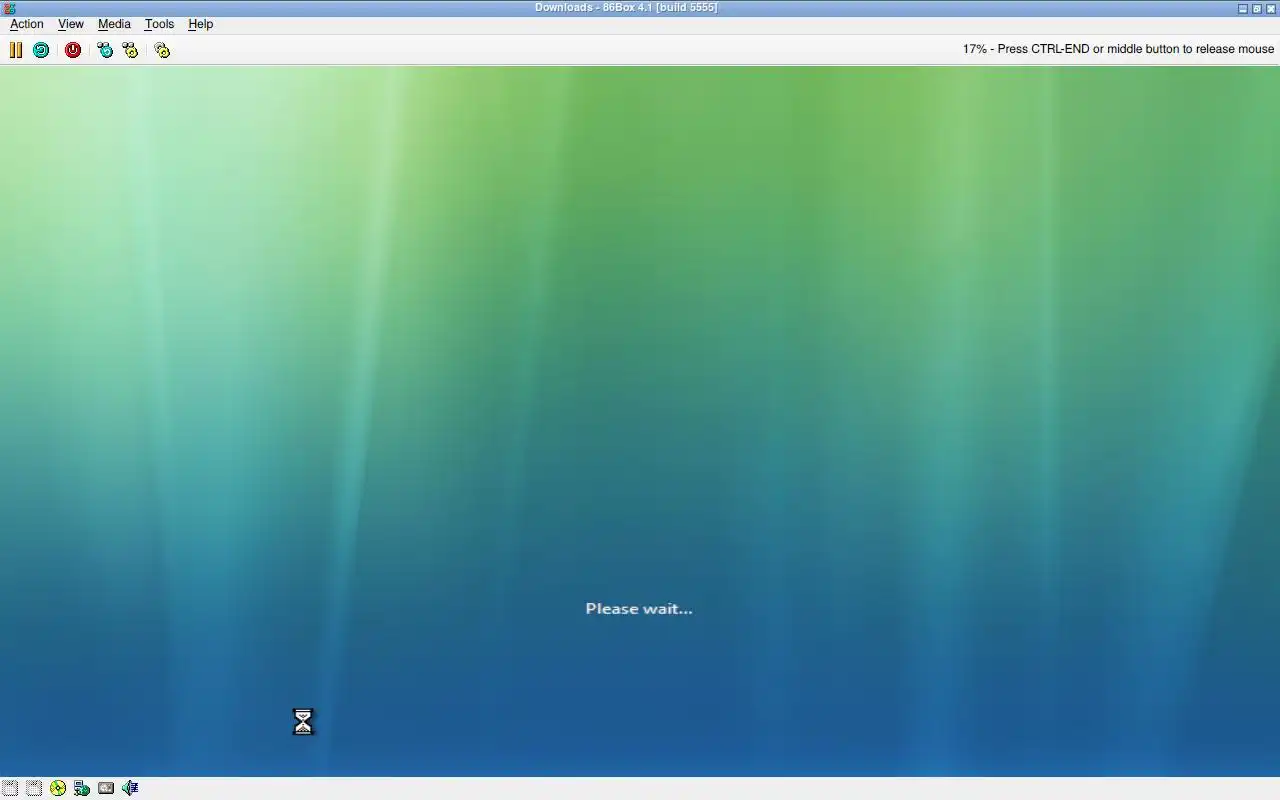Click the CD-ROM disc status icon
Viewport: 1280px width, 800px height.
click(x=58, y=788)
